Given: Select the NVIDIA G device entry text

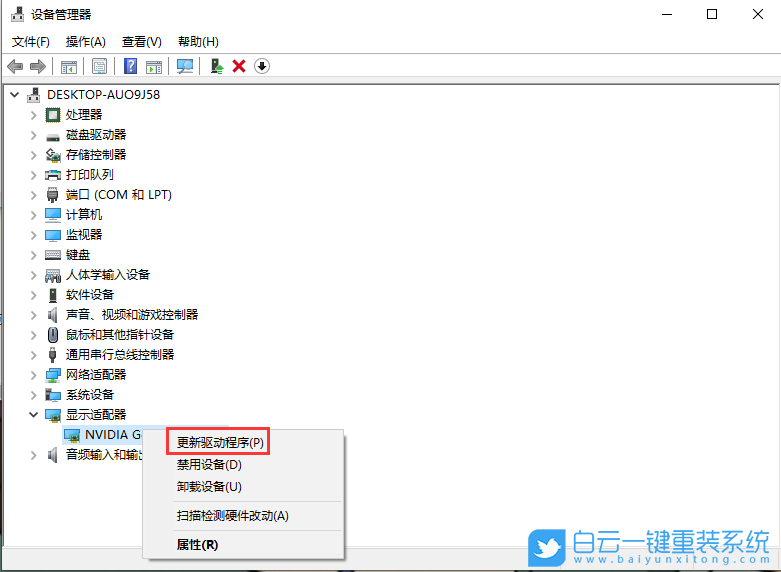Looking at the screenshot, I should pos(113,435).
